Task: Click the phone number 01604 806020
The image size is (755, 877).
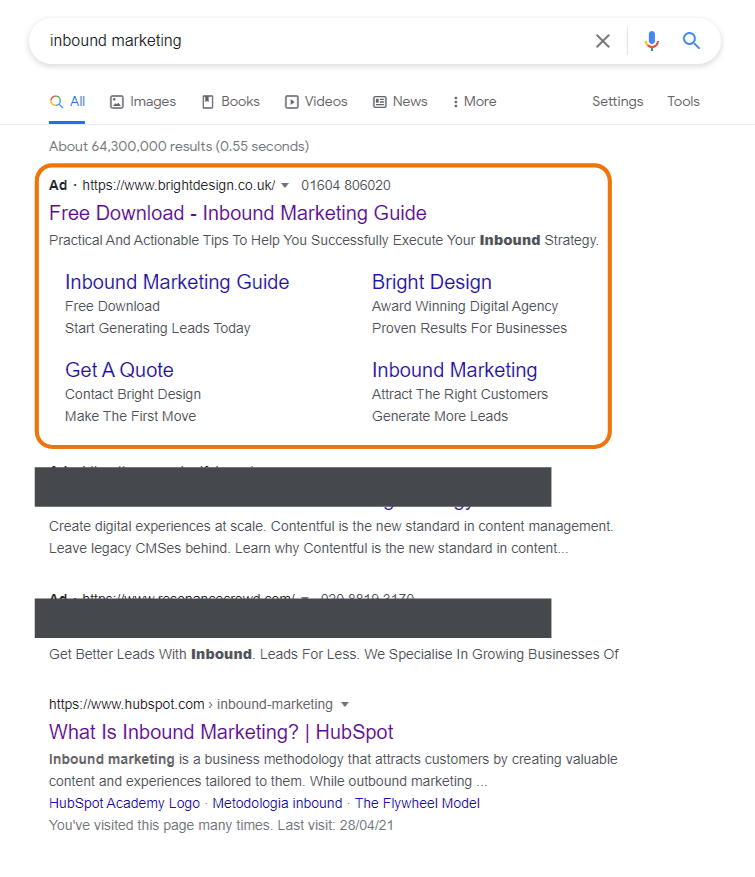Action: 346,185
